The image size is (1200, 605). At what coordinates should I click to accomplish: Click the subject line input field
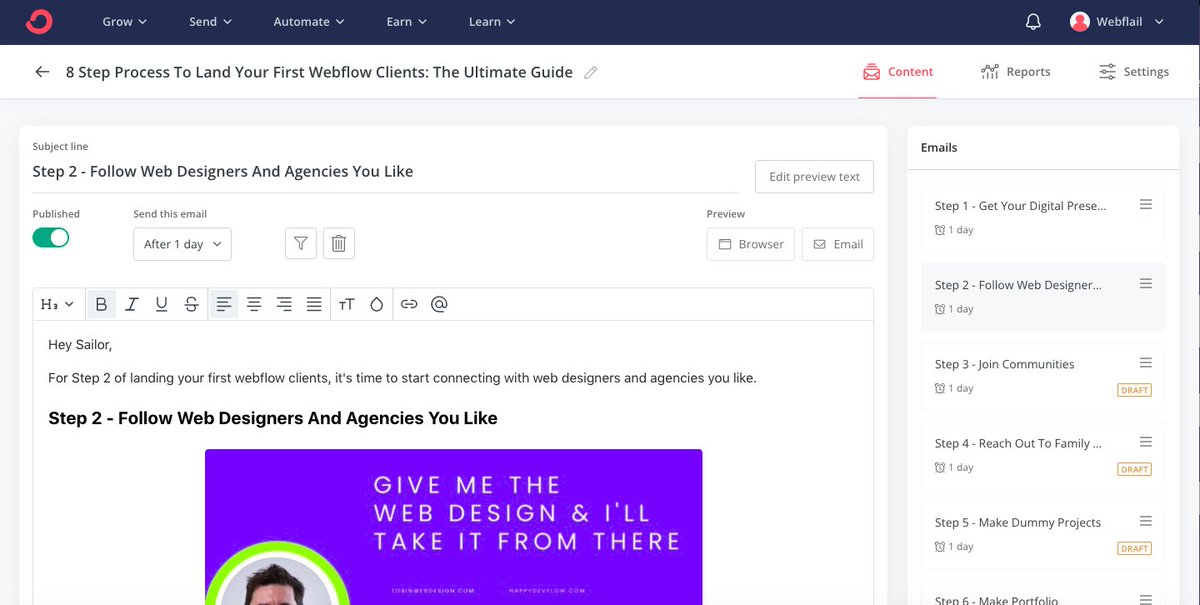point(385,172)
